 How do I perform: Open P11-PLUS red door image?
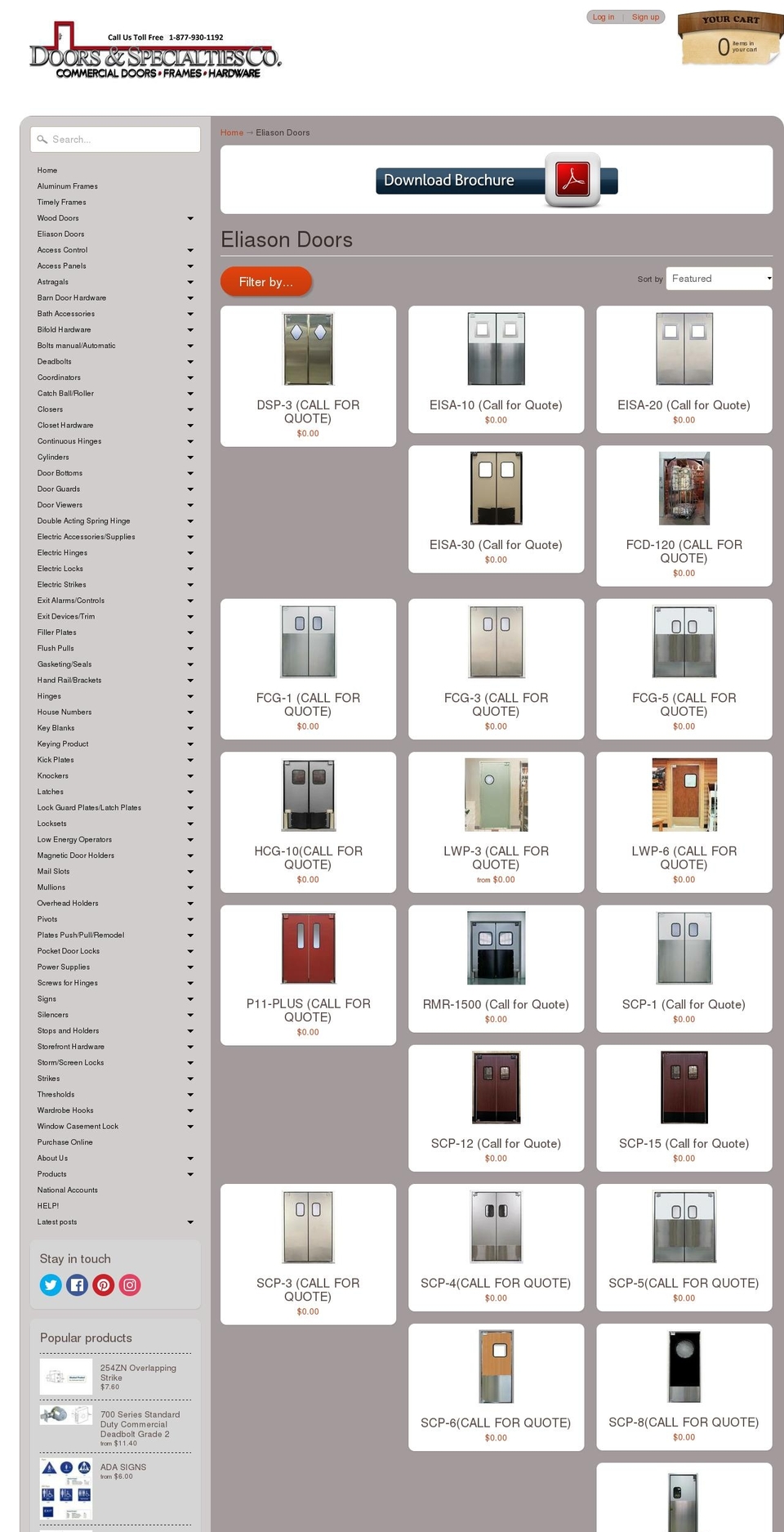pos(308,948)
